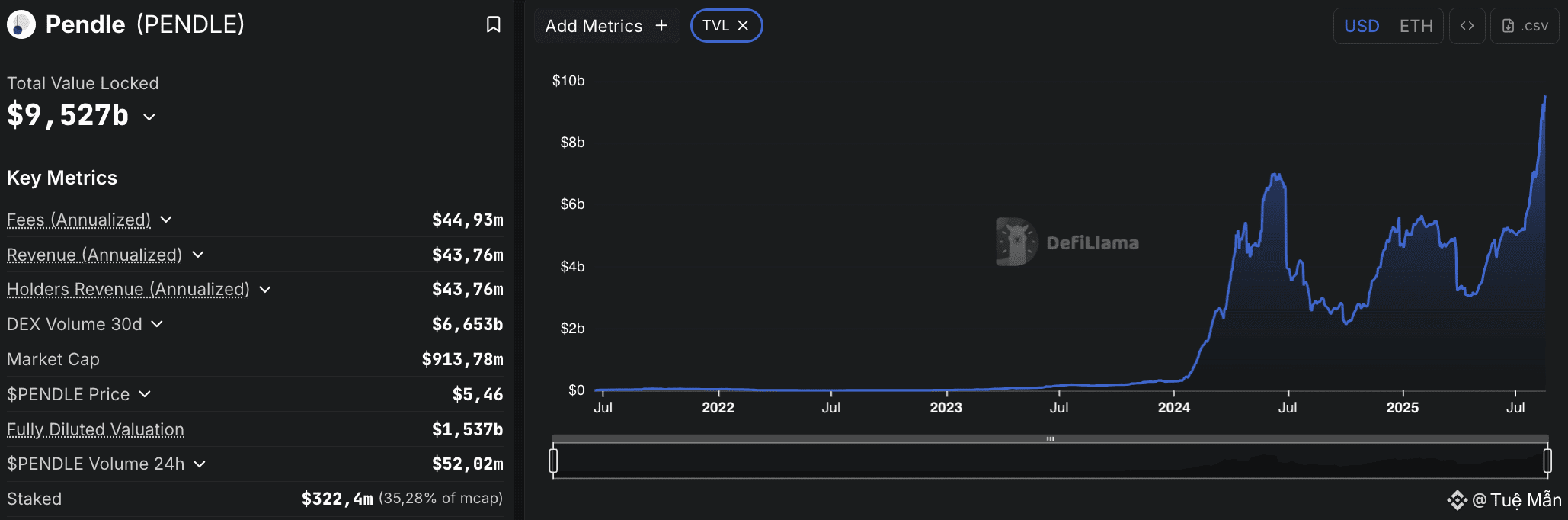
Task: Download chart data as .csv
Action: coord(1525,26)
